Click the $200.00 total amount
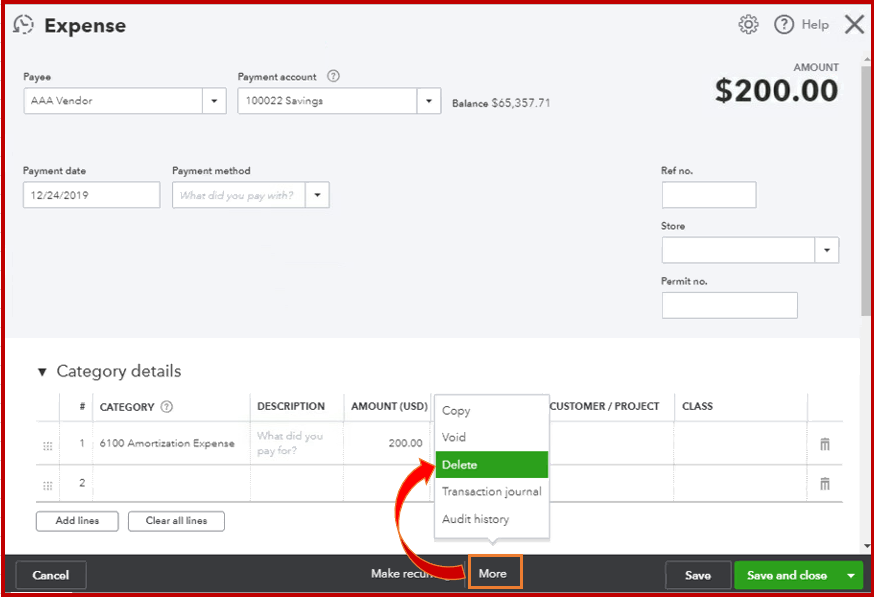This screenshot has width=874, height=597. pos(776,90)
